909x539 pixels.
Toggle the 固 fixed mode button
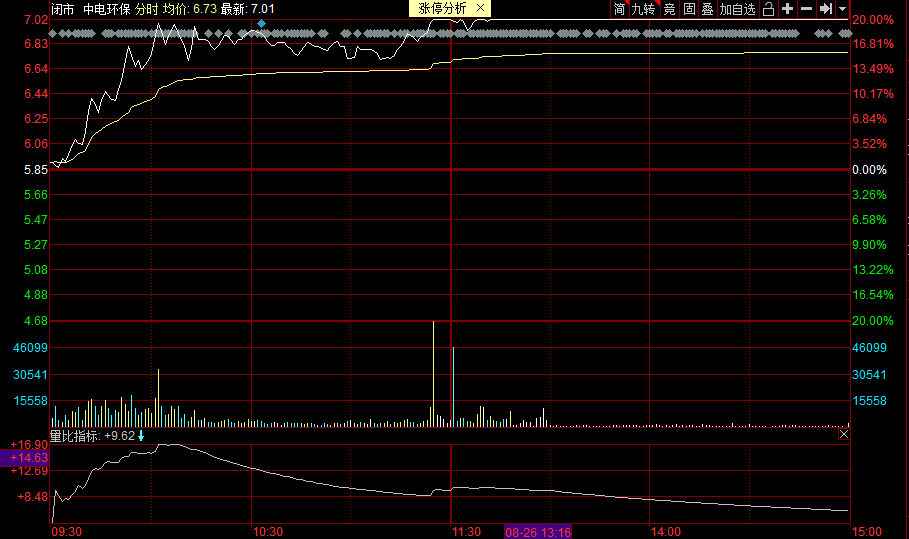[x=689, y=9]
